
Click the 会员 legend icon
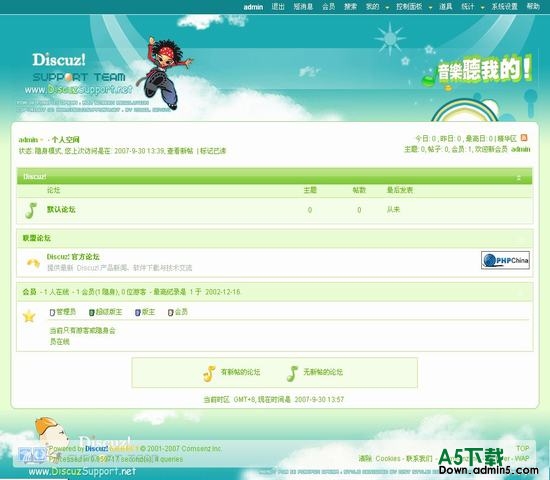coord(170,312)
